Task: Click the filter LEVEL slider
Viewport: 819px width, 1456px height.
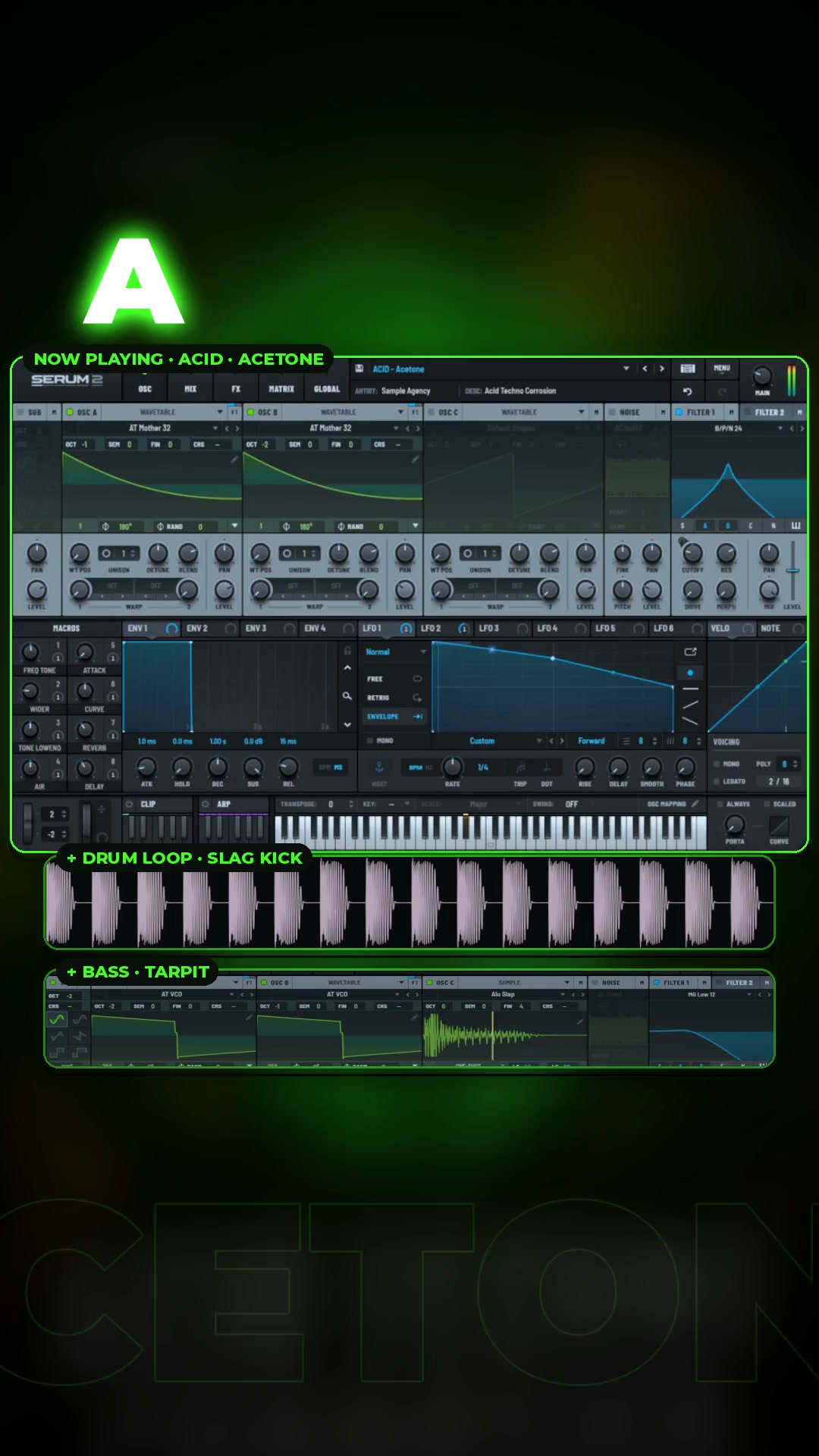Action: coord(792,571)
